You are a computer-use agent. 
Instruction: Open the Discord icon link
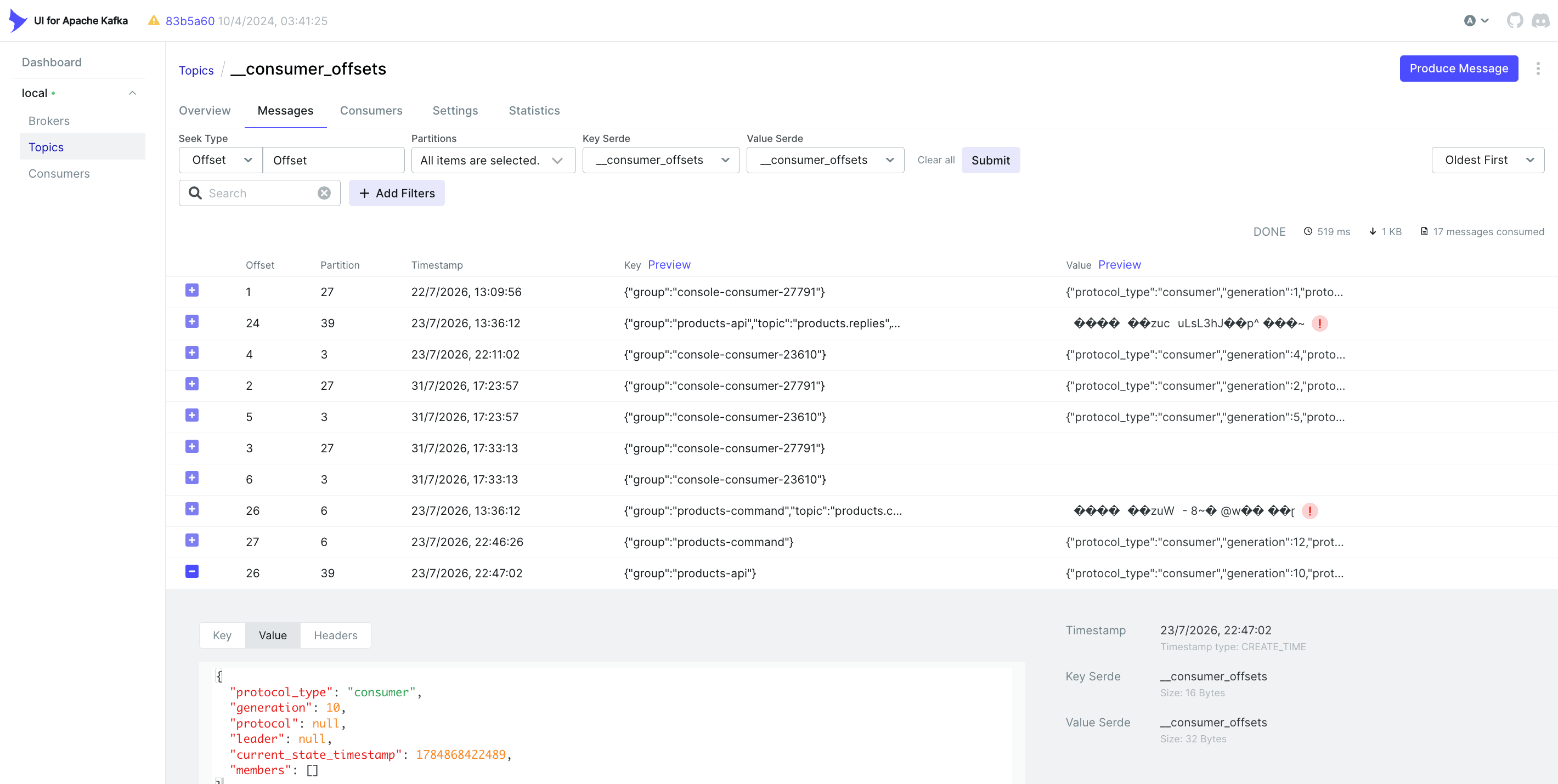[1540, 20]
